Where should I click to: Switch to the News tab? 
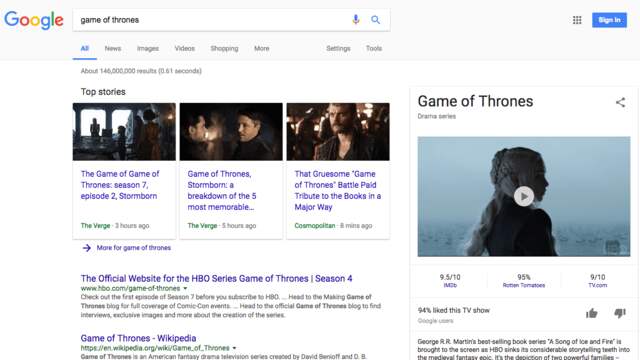tap(113, 48)
